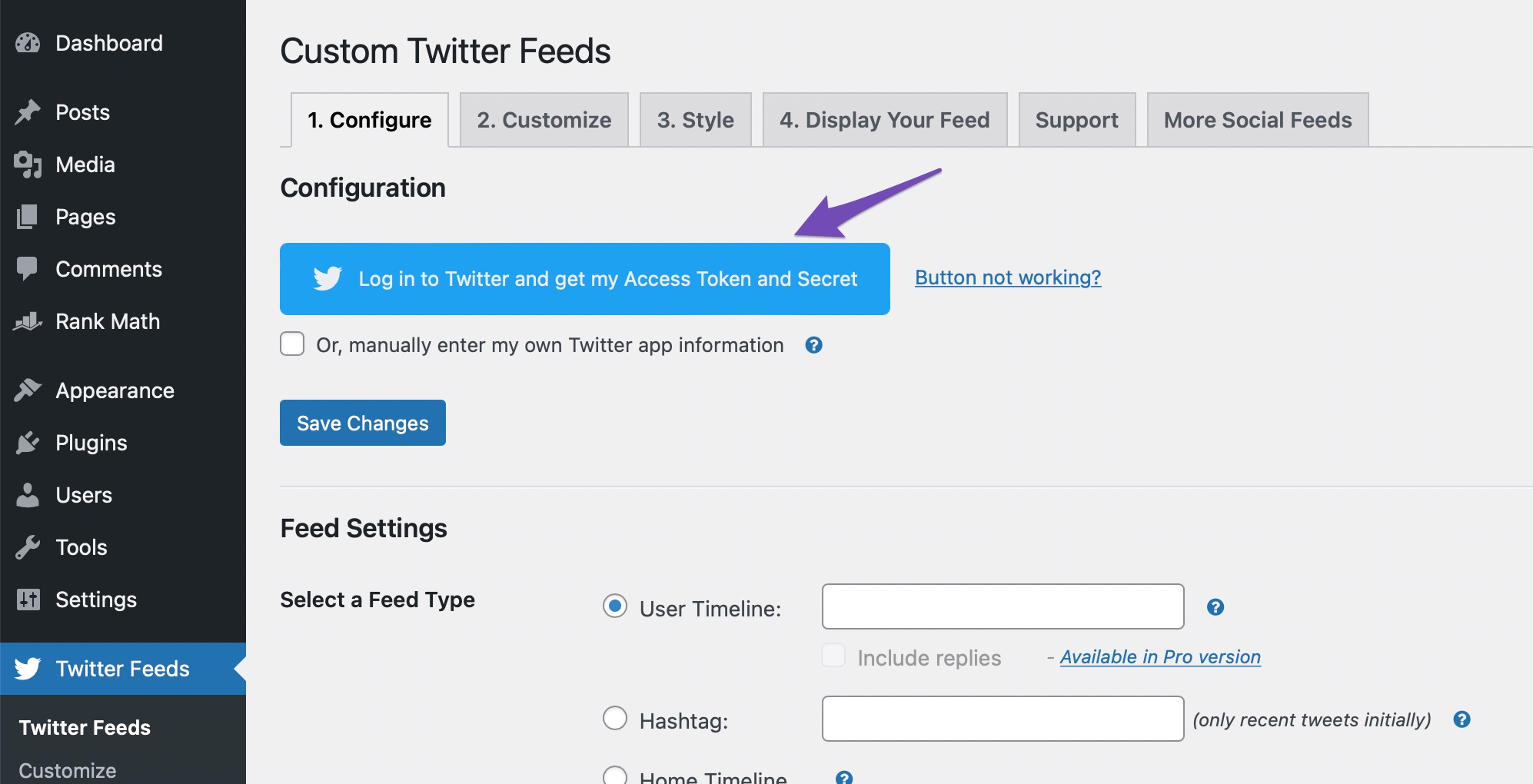Click Log in to Twitter access token button
1533x784 pixels.
click(585, 279)
